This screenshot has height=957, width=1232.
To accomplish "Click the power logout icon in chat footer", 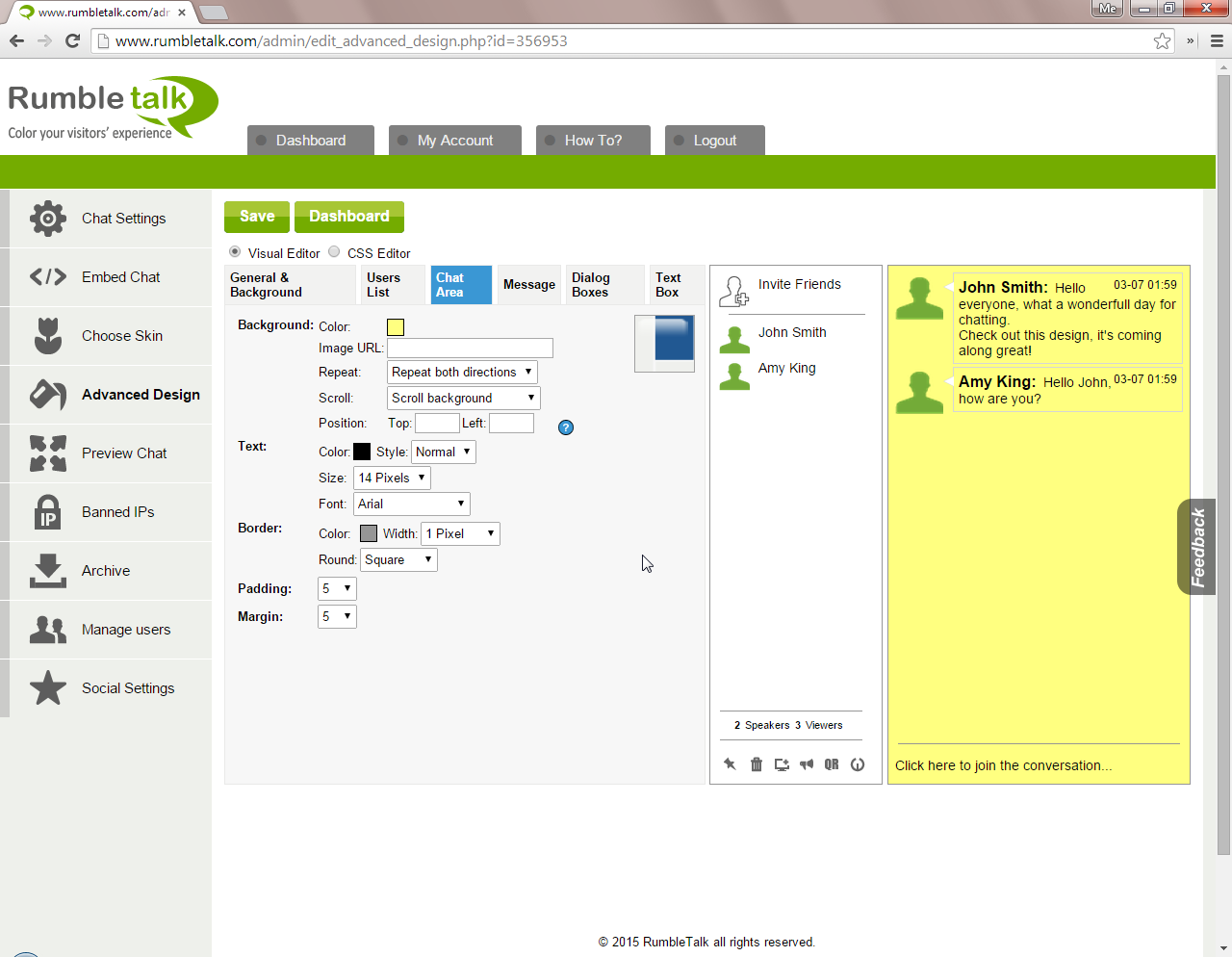I will [x=858, y=764].
